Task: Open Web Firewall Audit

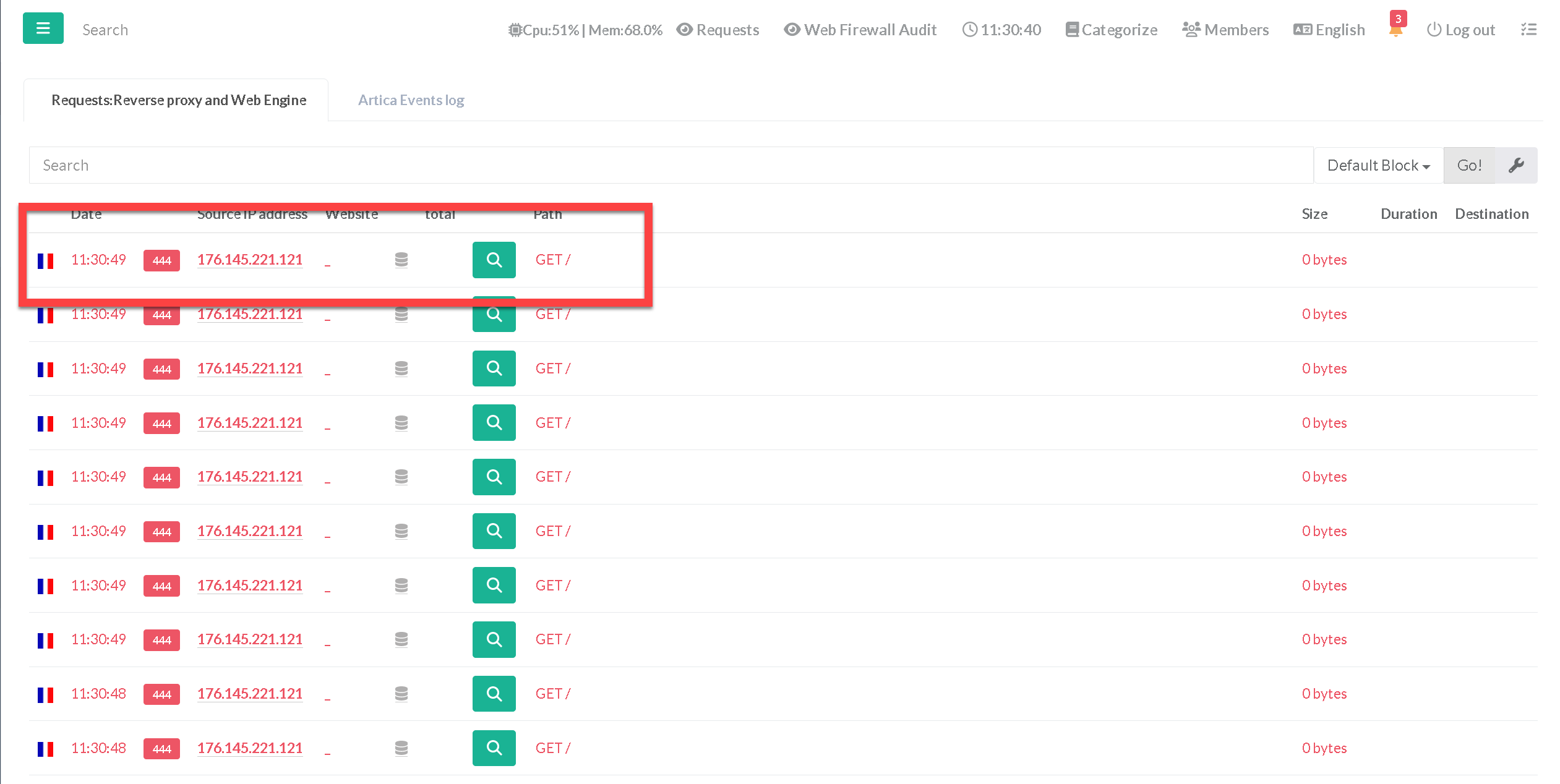Action: tap(860, 30)
